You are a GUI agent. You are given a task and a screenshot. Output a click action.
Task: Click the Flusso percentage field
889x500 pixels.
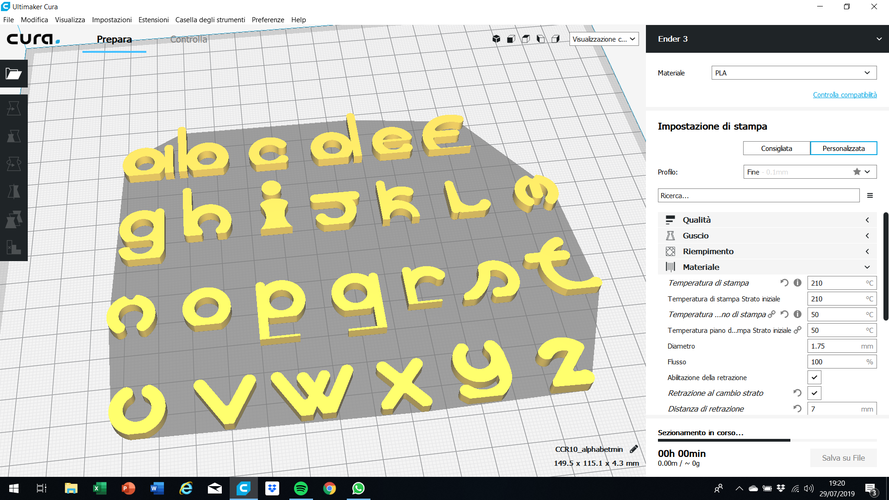tap(842, 362)
